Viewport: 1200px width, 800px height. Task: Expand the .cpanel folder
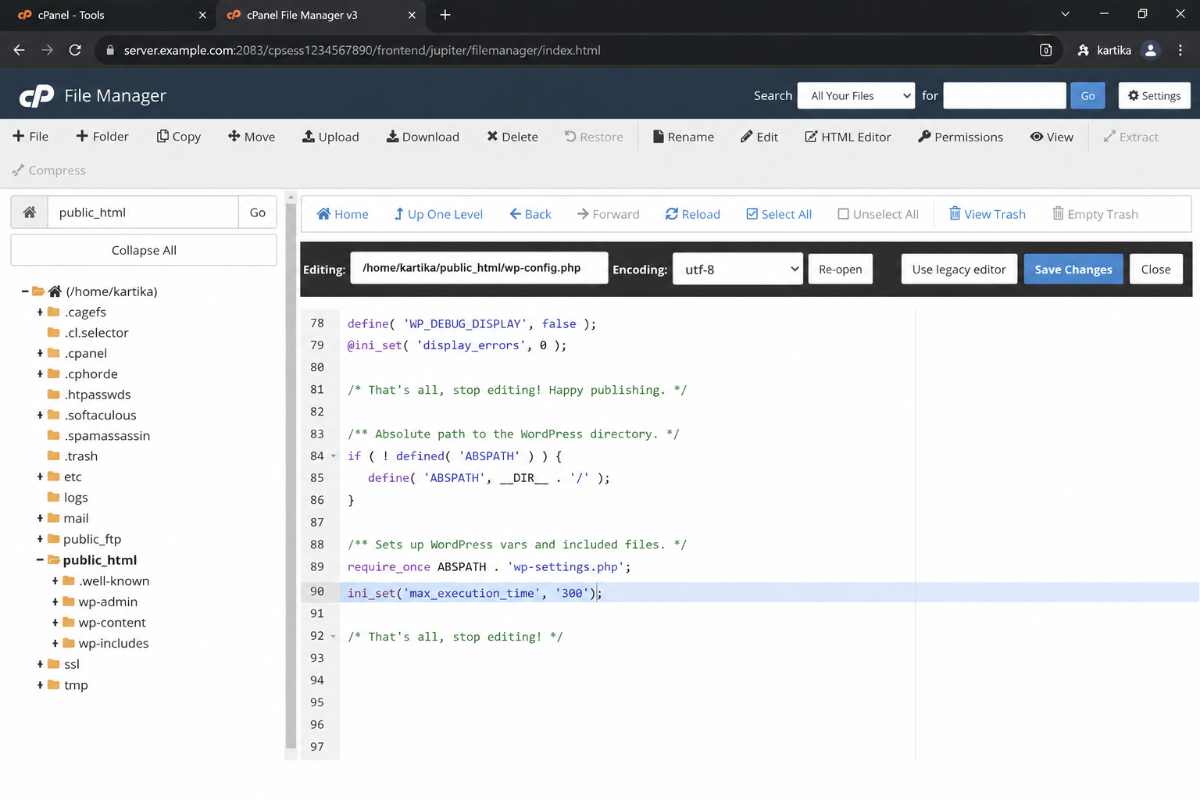(40, 353)
